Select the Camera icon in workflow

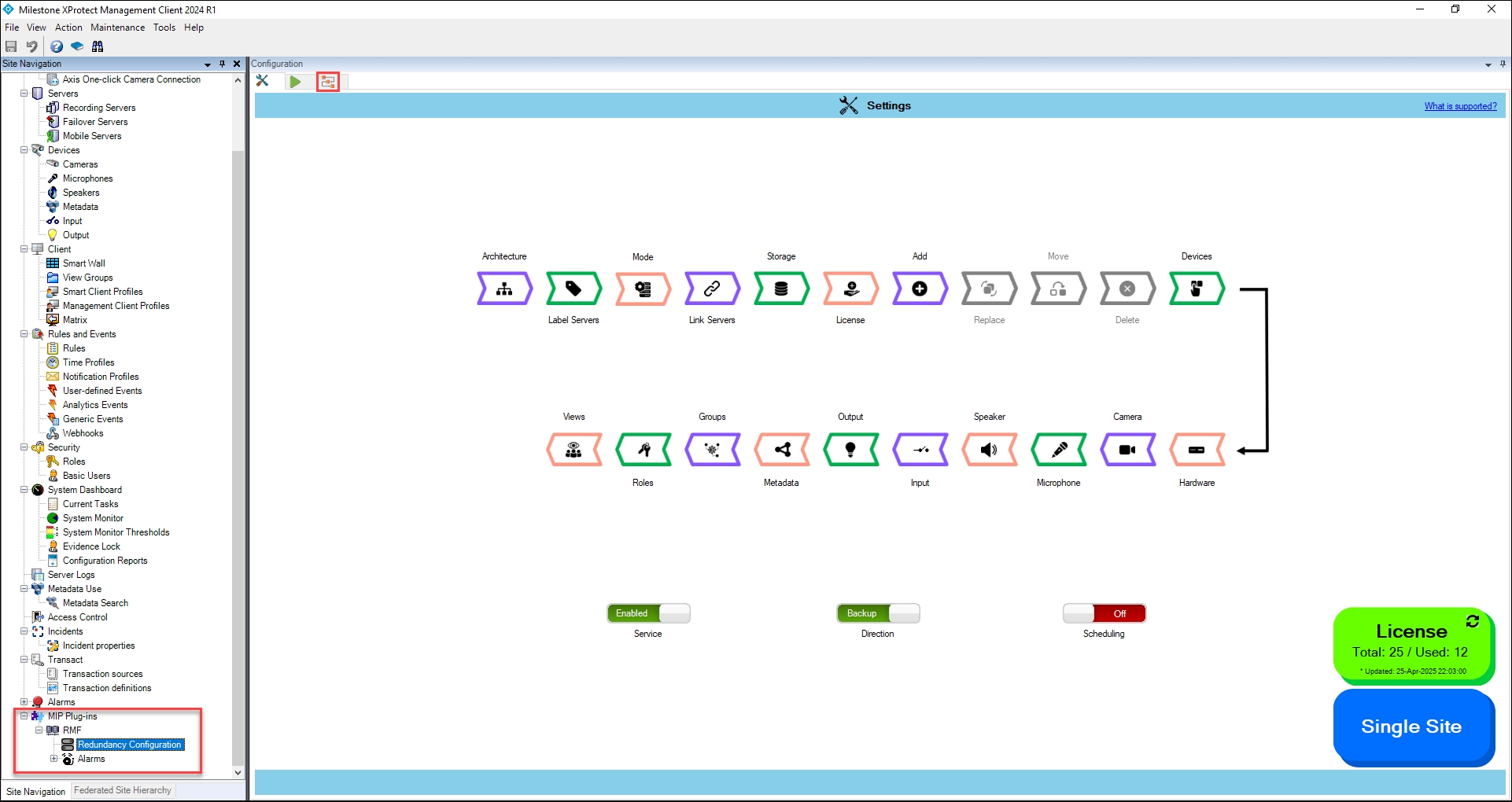coord(1127,450)
